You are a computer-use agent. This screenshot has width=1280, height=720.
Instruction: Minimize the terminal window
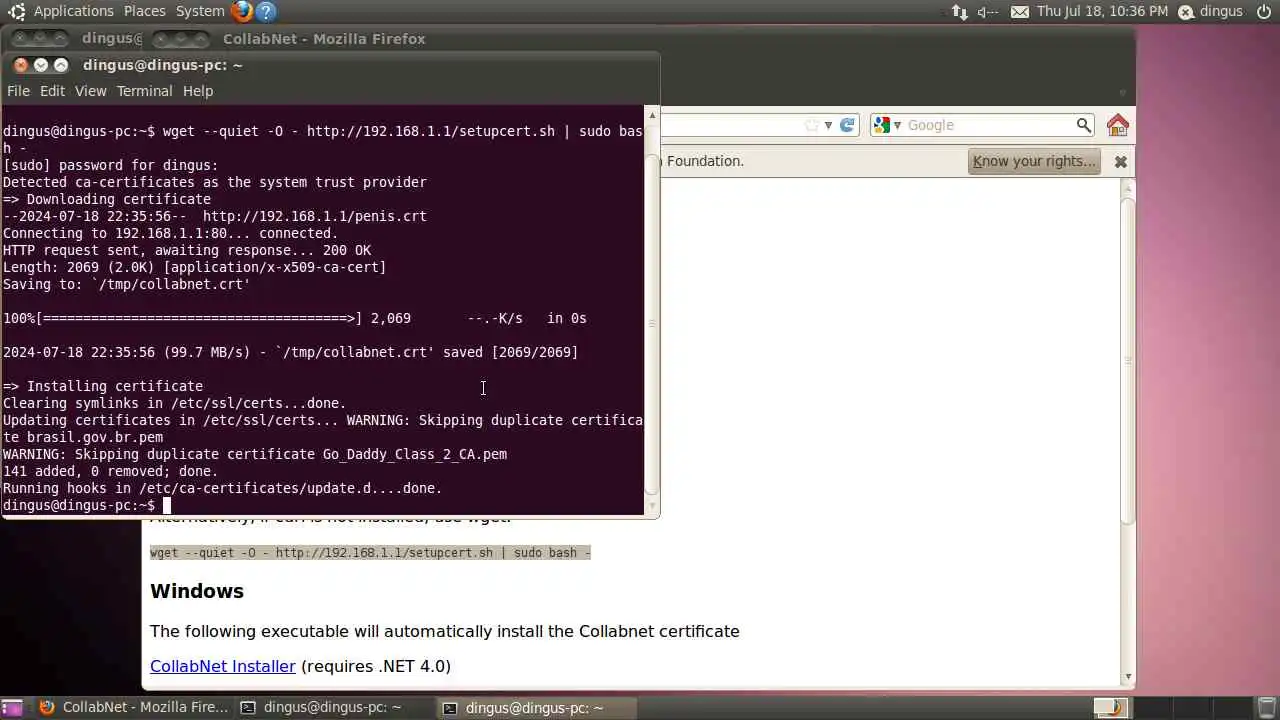tap(41, 65)
